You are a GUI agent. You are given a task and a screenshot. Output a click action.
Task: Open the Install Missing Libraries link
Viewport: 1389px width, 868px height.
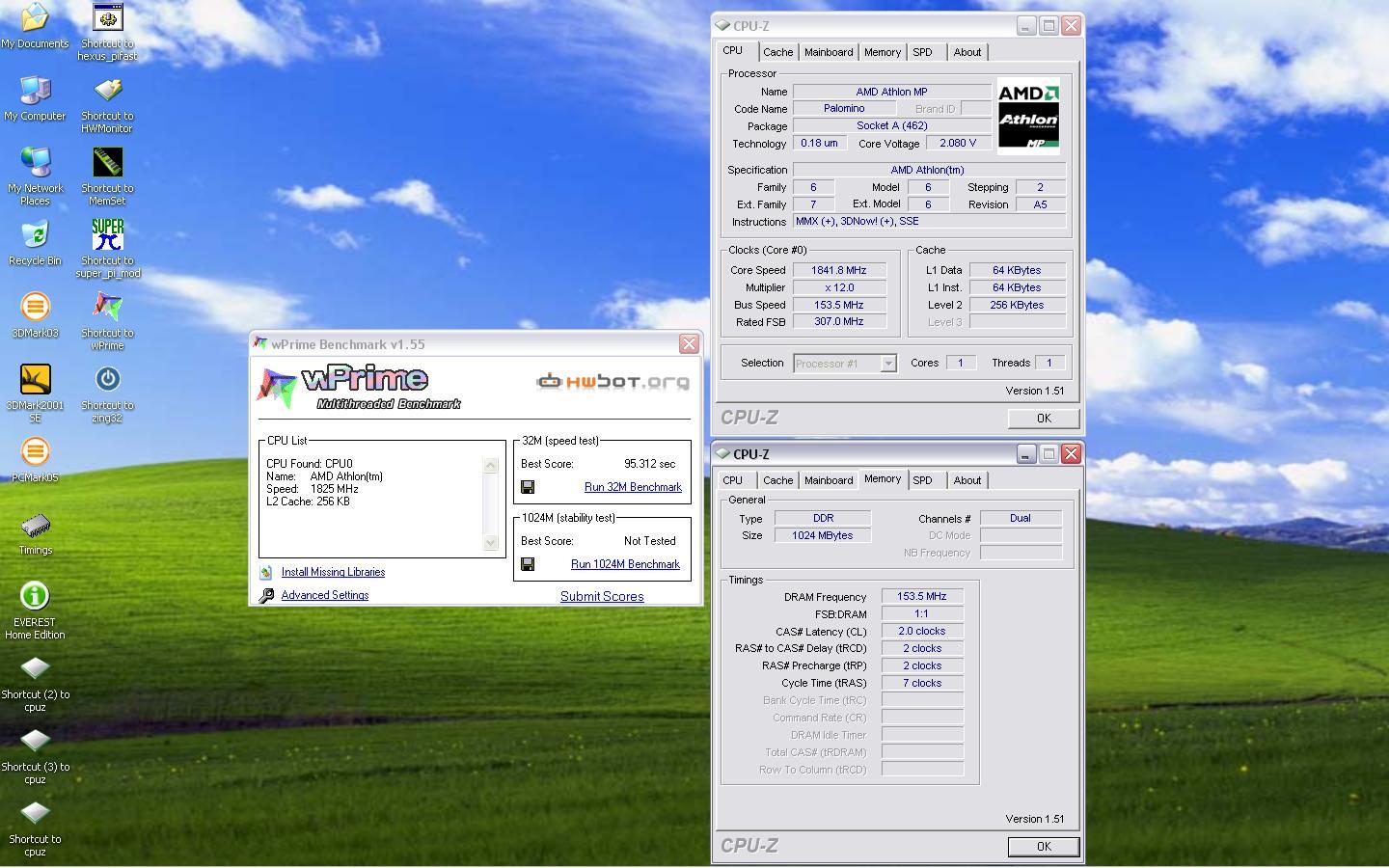[333, 572]
